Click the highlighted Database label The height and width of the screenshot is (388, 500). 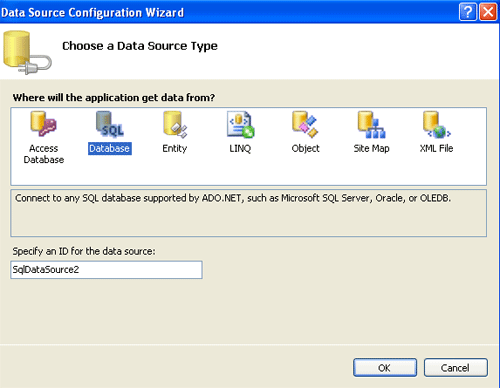(110, 148)
